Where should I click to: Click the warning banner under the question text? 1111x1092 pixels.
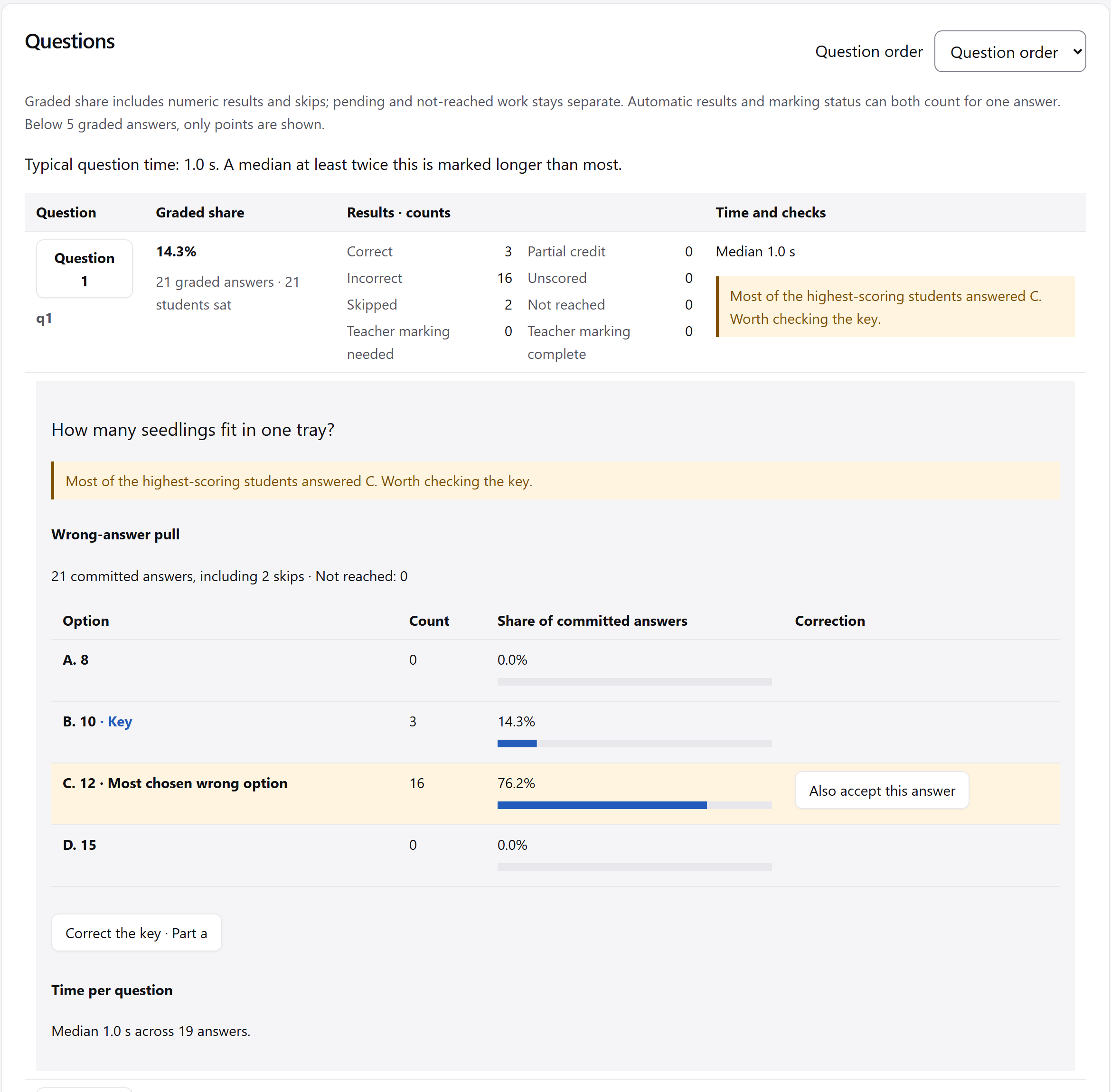pos(555,480)
